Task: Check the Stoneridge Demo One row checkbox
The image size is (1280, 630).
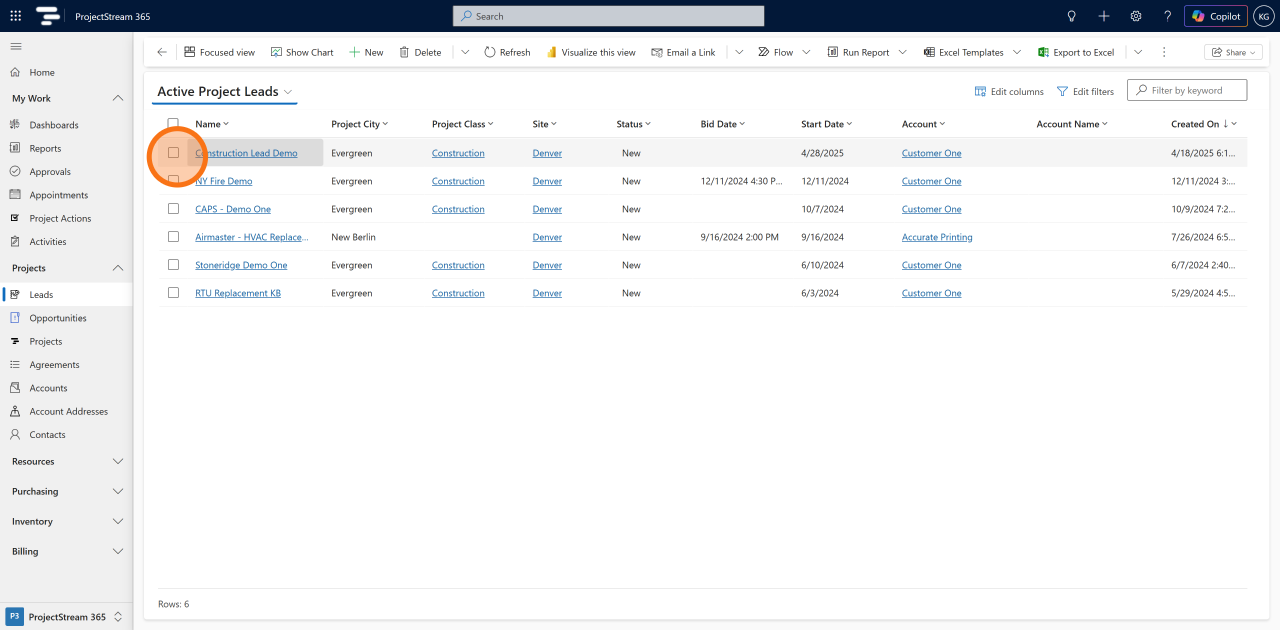Action: point(173,265)
